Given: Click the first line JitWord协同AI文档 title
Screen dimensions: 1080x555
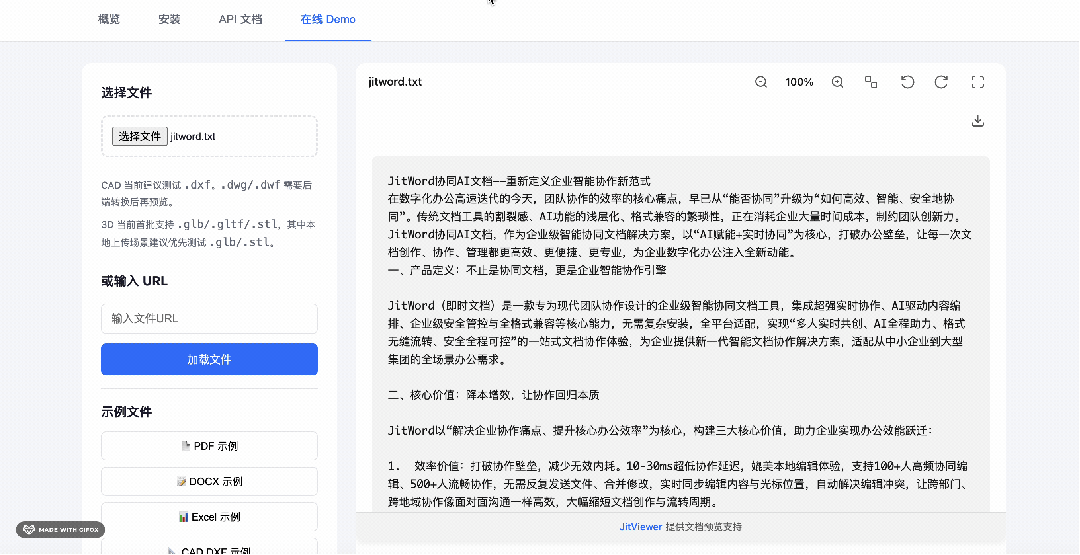Looking at the screenshot, I should pyautogui.click(x=519, y=182).
